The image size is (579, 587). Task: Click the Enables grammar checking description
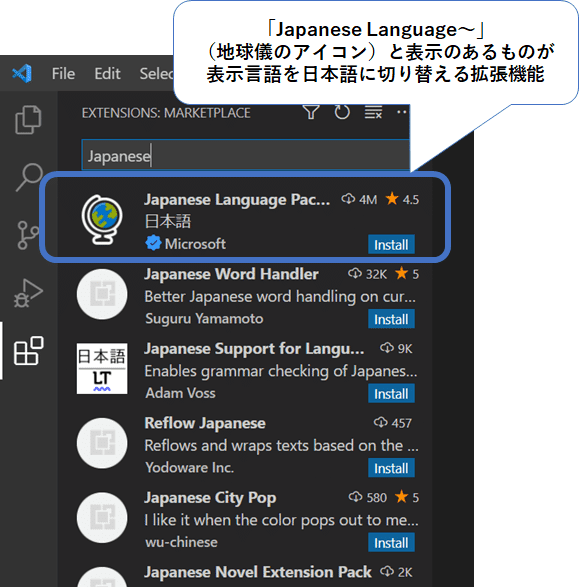point(281,371)
